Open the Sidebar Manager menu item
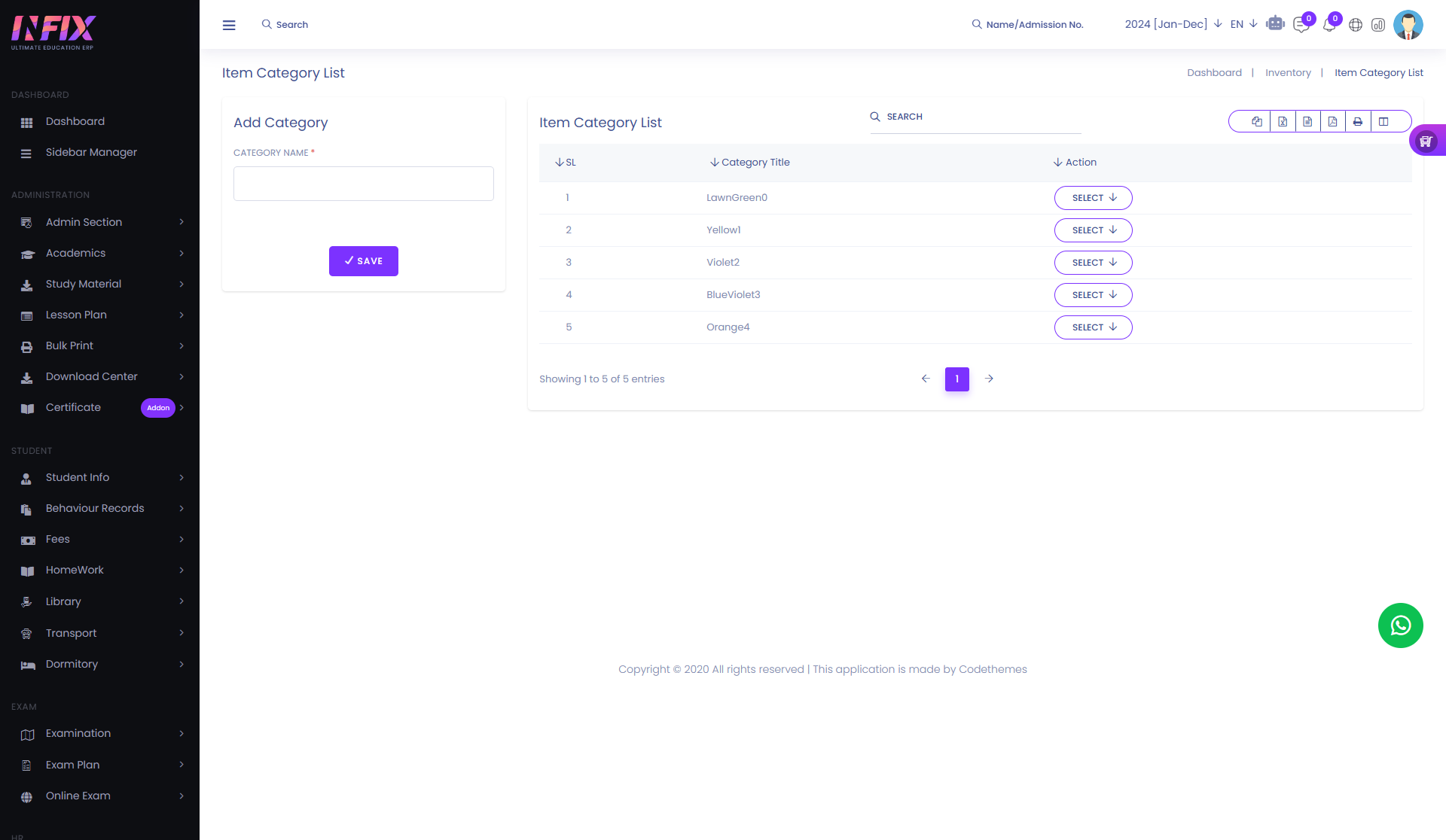Image resolution: width=1446 pixels, height=840 pixels. [x=91, y=152]
